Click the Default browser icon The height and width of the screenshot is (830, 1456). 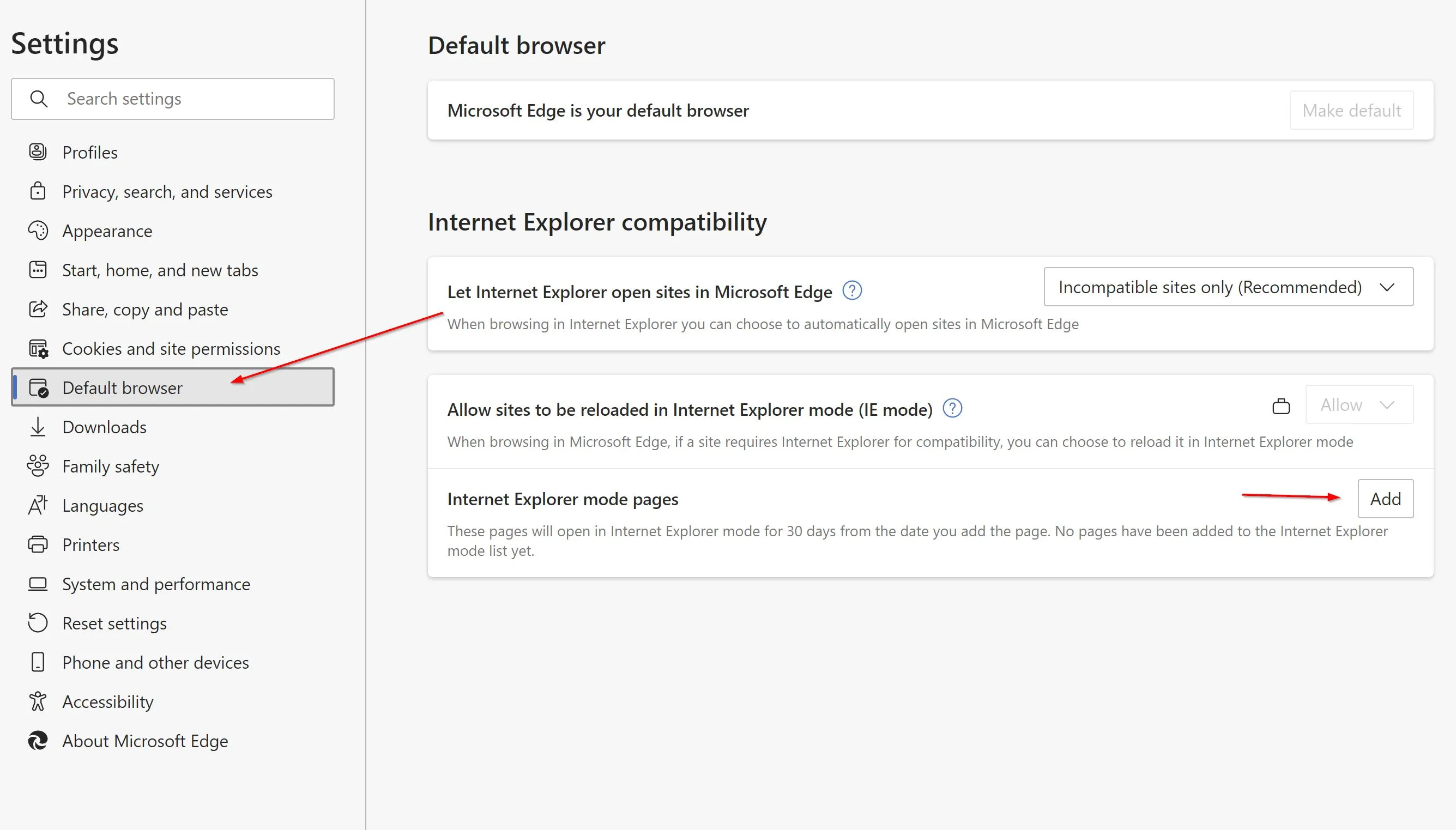pos(38,387)
